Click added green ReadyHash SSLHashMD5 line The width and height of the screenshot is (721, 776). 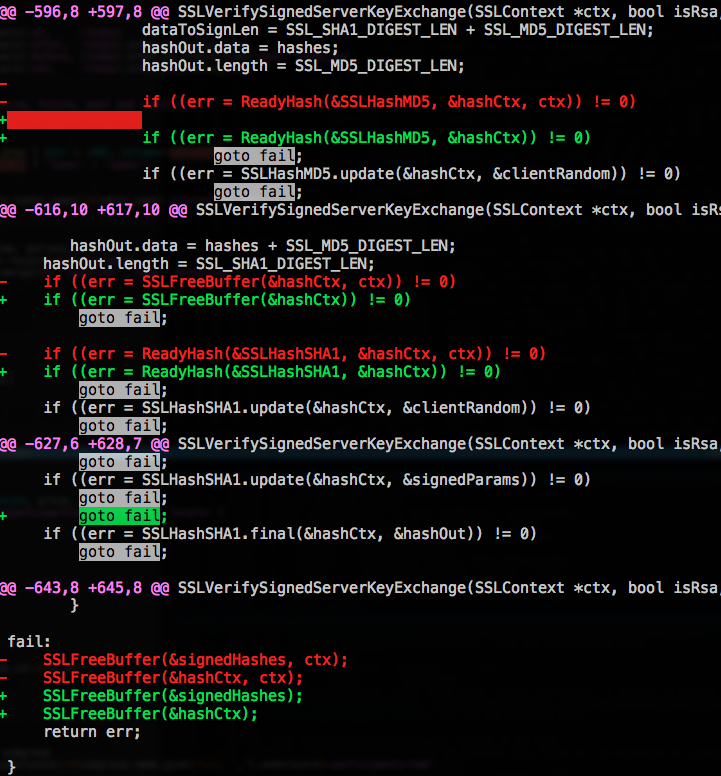tap(365, 137)
